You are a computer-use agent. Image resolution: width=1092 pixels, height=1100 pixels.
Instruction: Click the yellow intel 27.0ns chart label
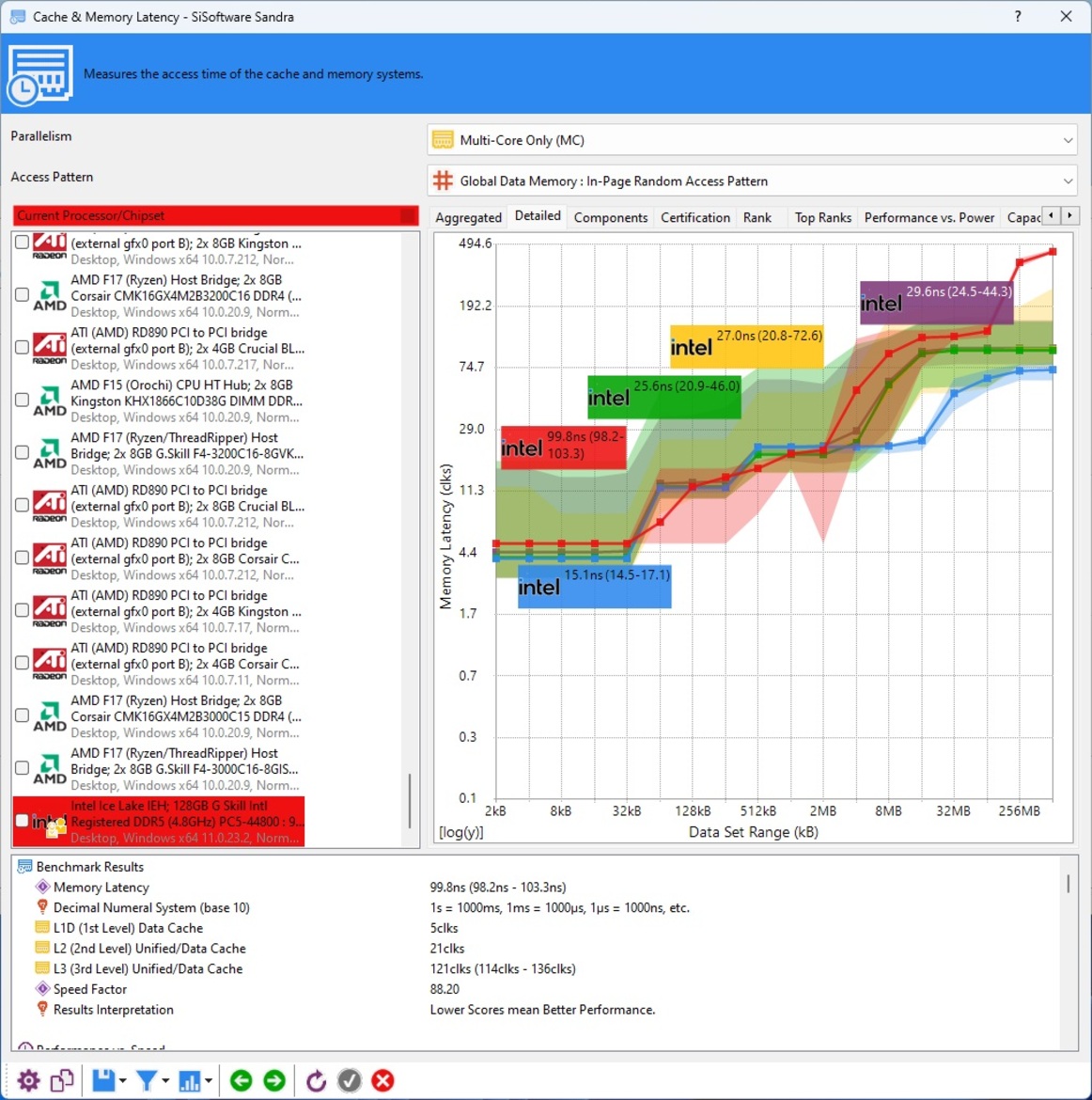pyautogui.click(x=746, y=346)
